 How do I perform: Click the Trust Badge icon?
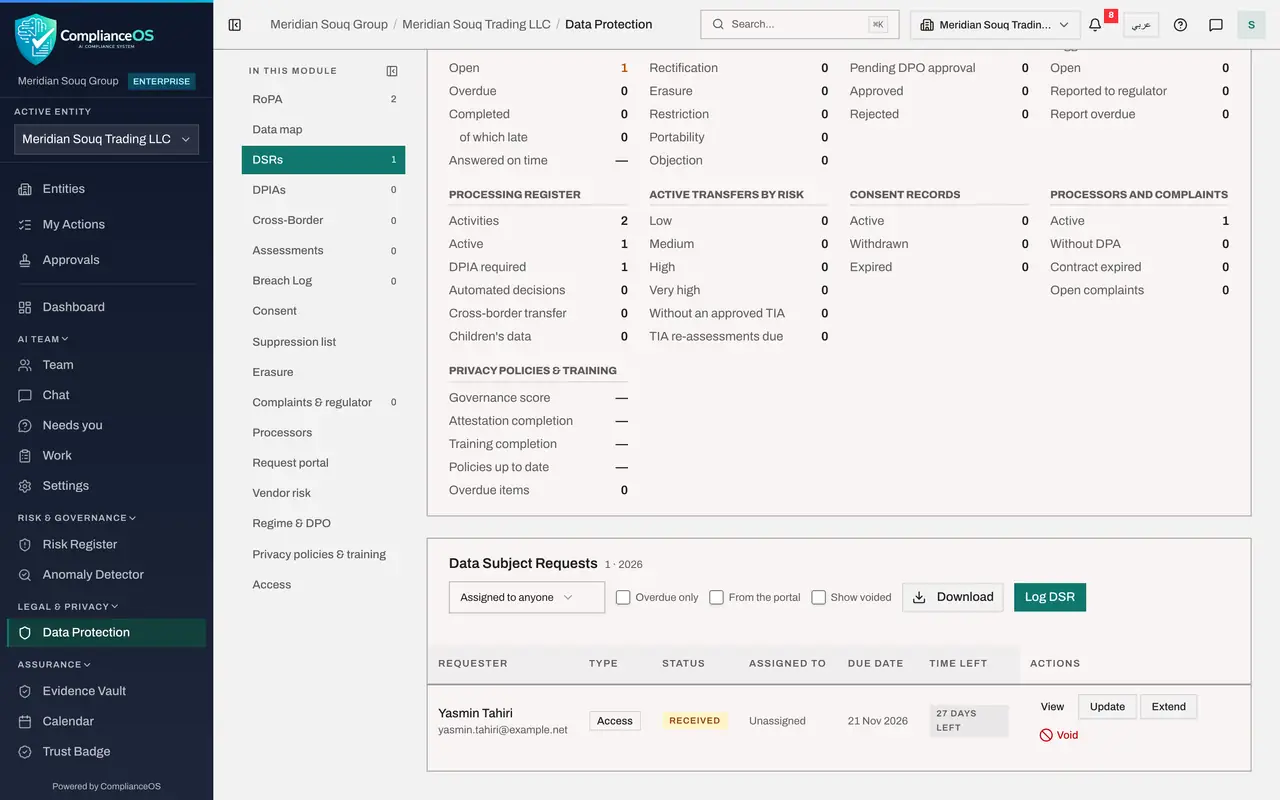pos(25,752)
